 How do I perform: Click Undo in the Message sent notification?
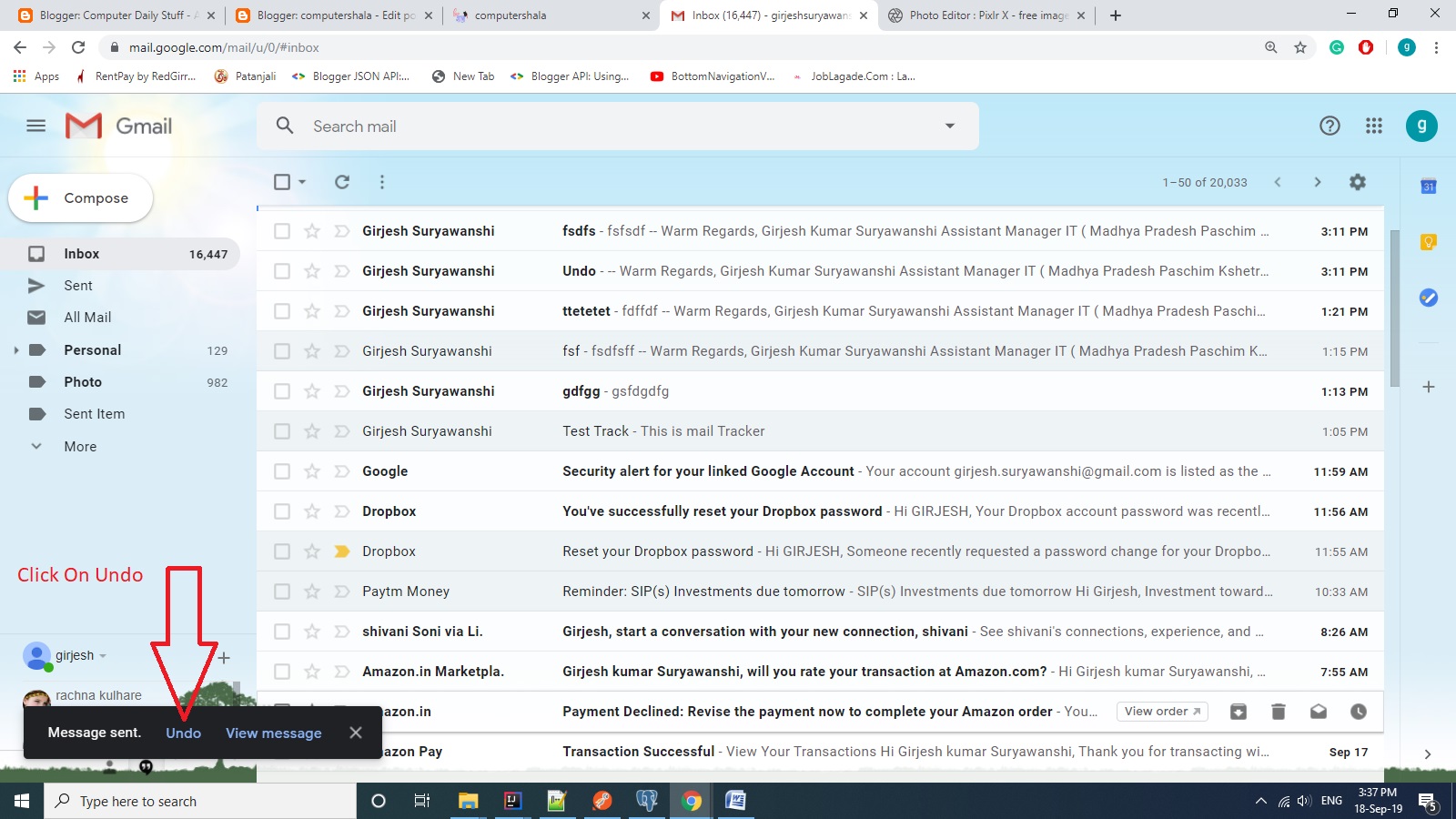coord(183,733)
